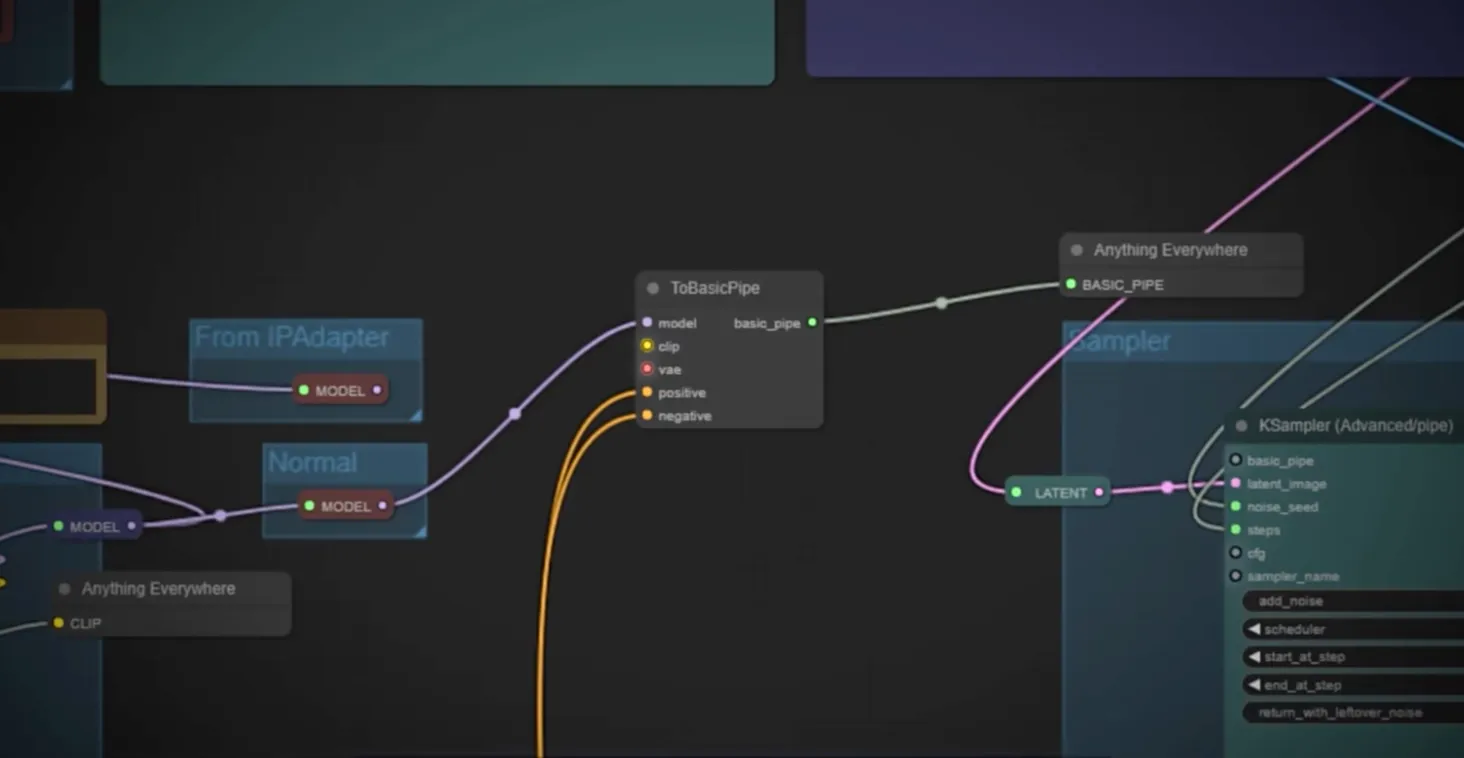Toggle the add_noise widget in KSampler

[1350, 601]
